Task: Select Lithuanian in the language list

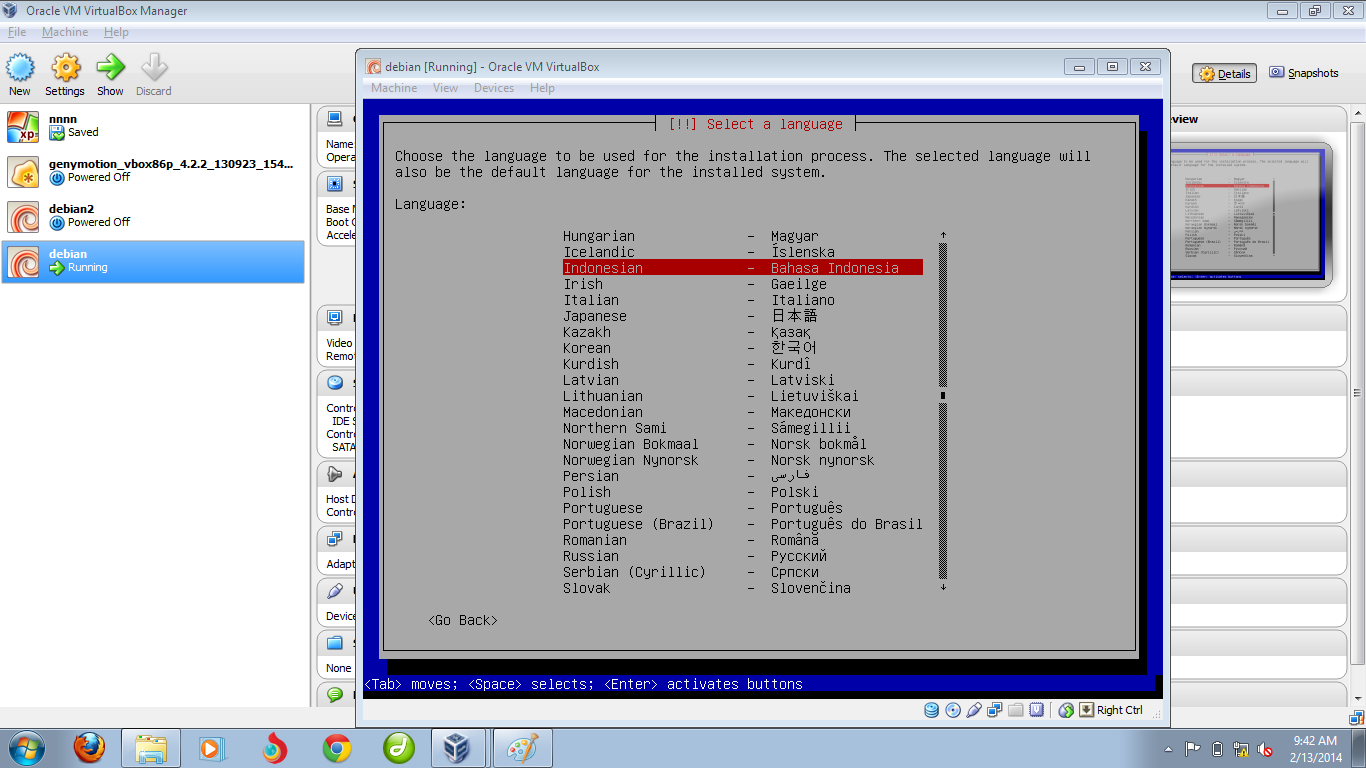Action: [x=742, y=396]
